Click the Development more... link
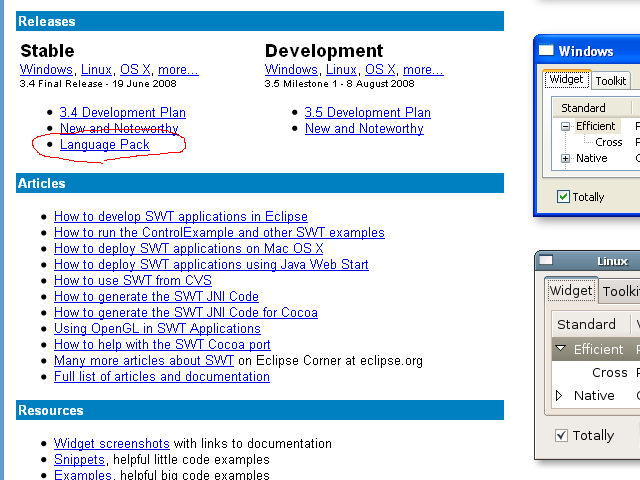Screen dimensions: 640x480 click(x=423, y=70)
